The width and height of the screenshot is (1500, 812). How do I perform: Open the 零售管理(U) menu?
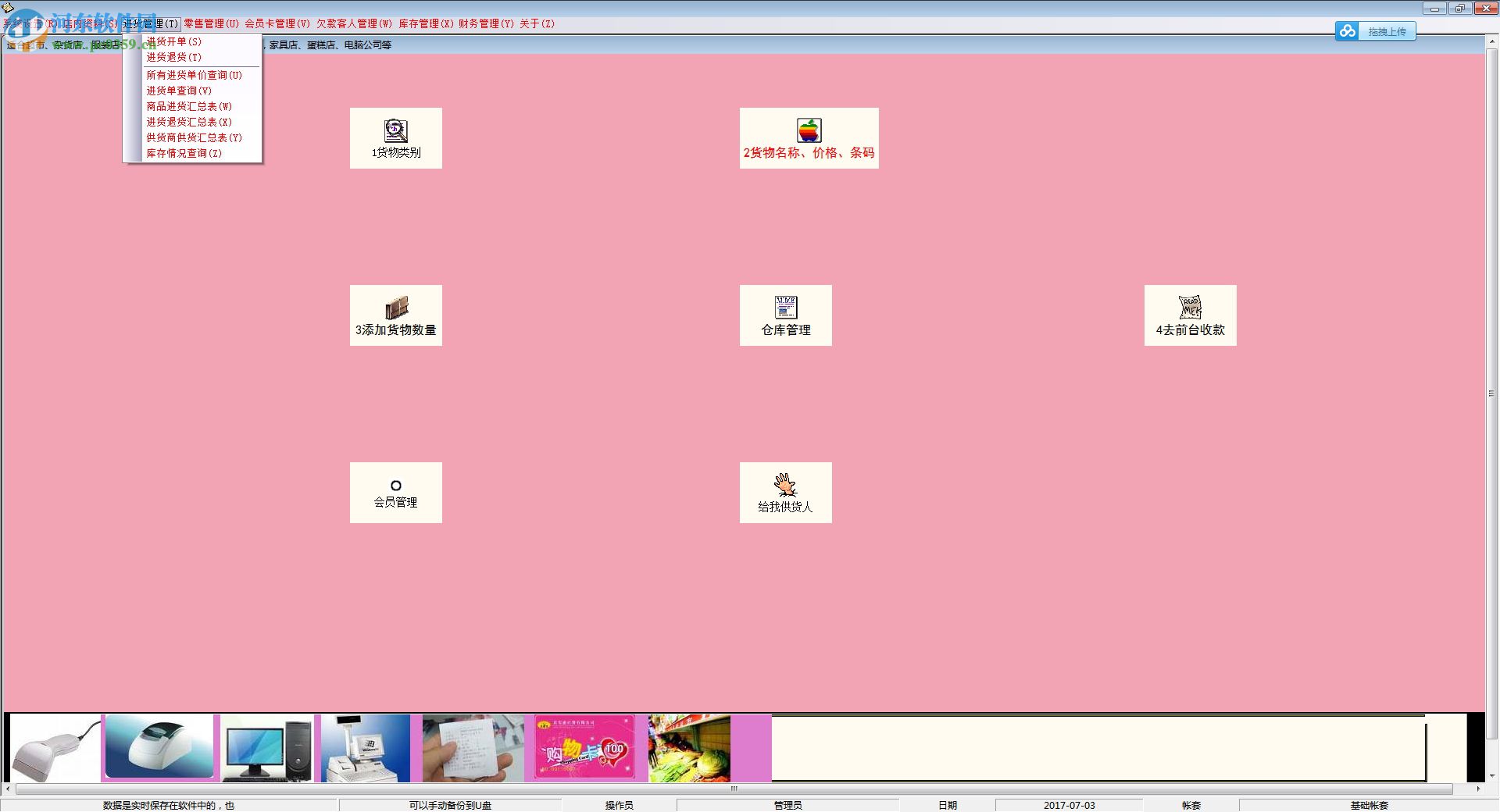coord(212,23)
